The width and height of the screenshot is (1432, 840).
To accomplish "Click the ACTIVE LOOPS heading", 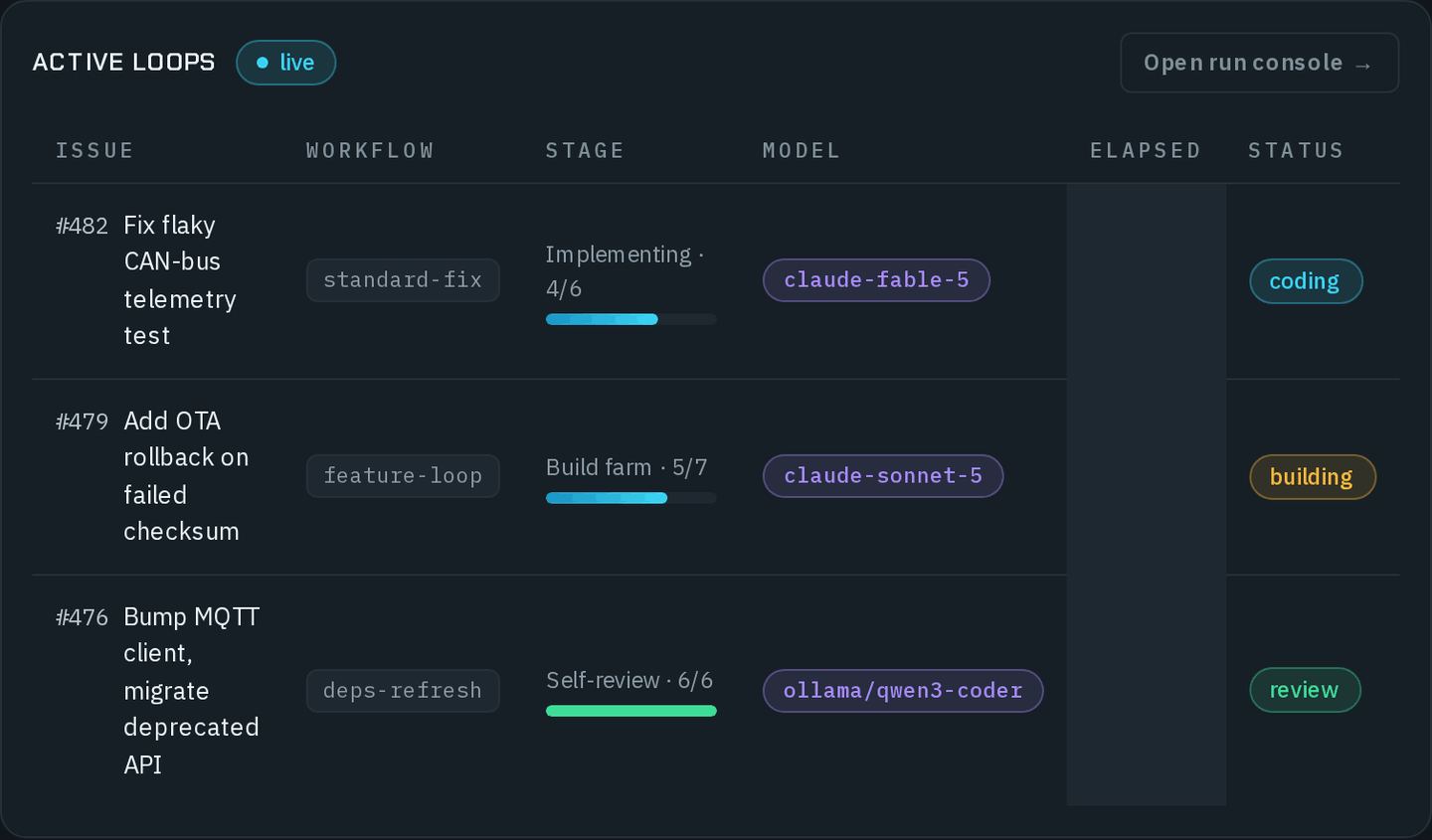I will 123,63.
